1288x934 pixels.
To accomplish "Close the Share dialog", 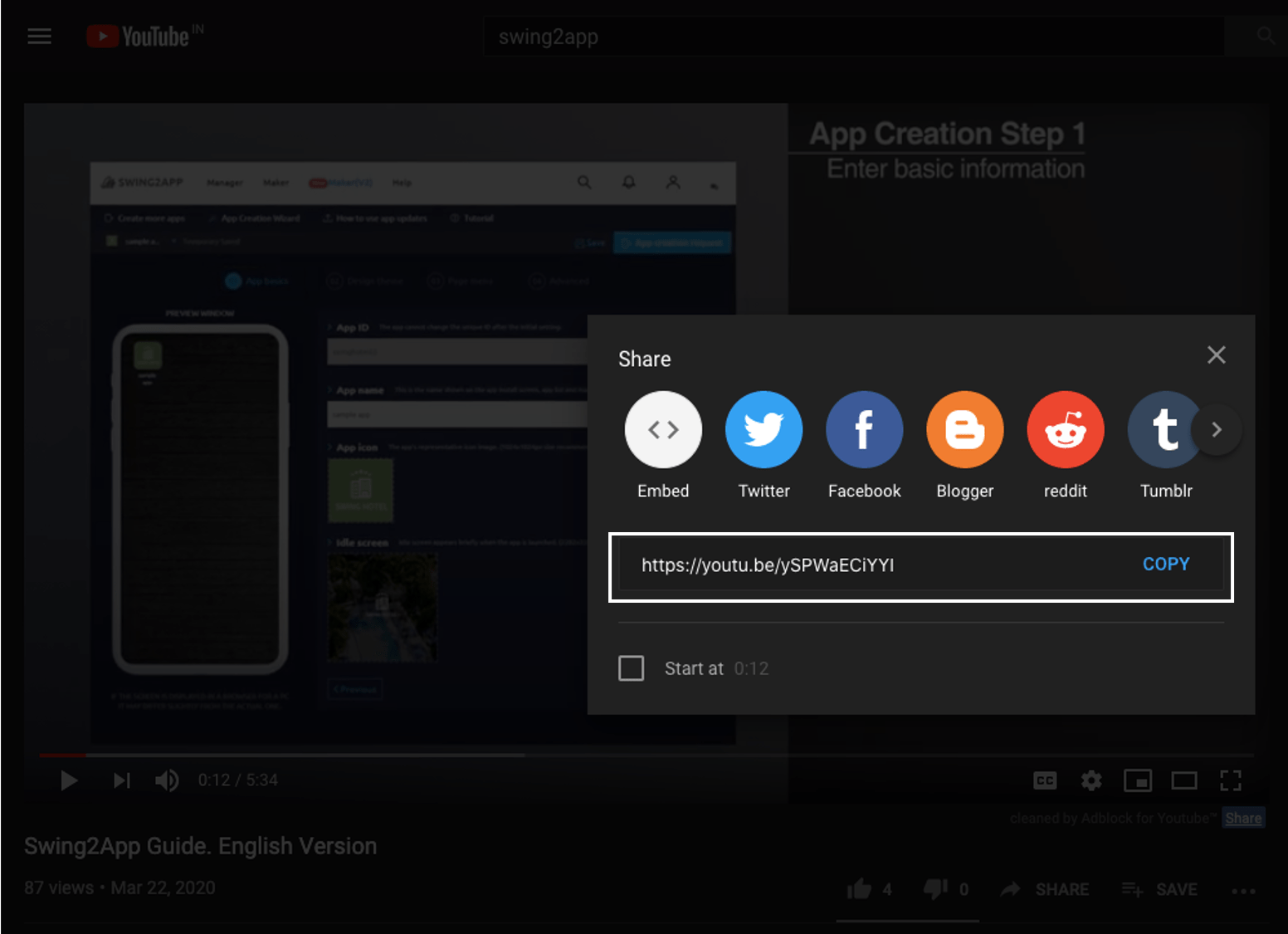I will click(1216, 355).
